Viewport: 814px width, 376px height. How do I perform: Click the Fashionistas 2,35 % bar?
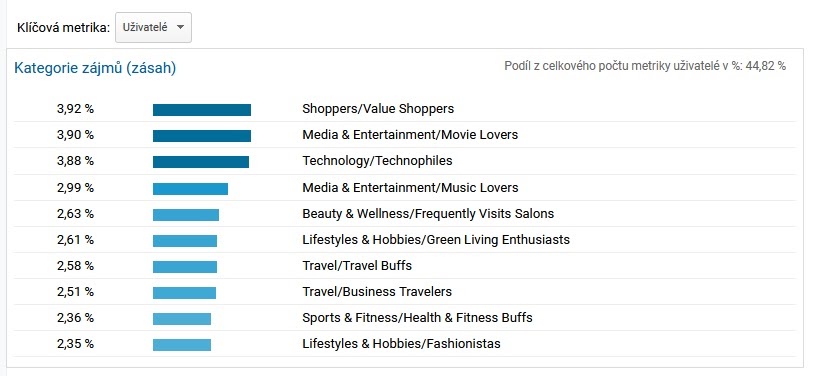(x=182, y=345)
